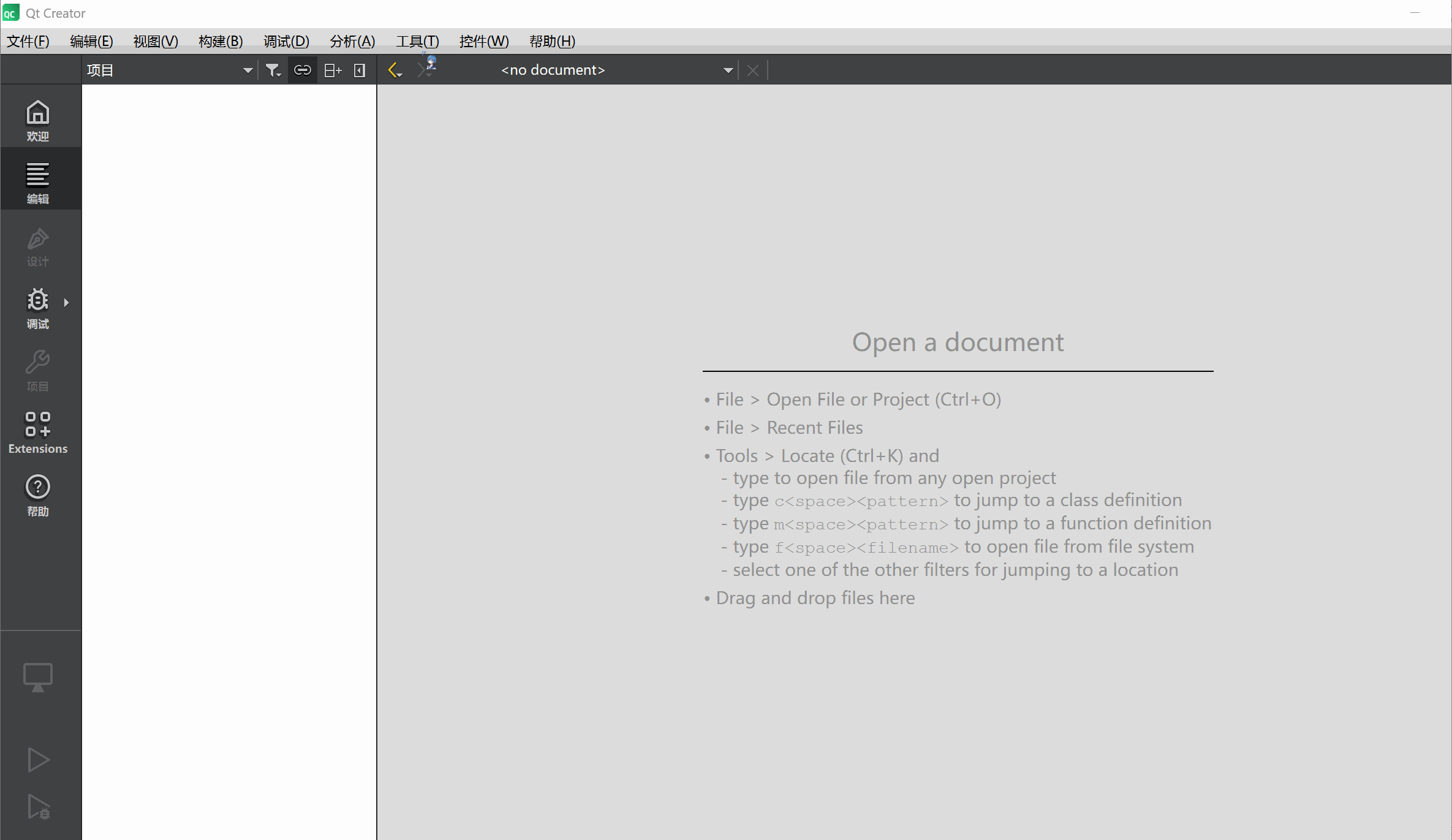Click the green Run play button
This screenshot has height=840, width=1452.
tap(38, 760)
